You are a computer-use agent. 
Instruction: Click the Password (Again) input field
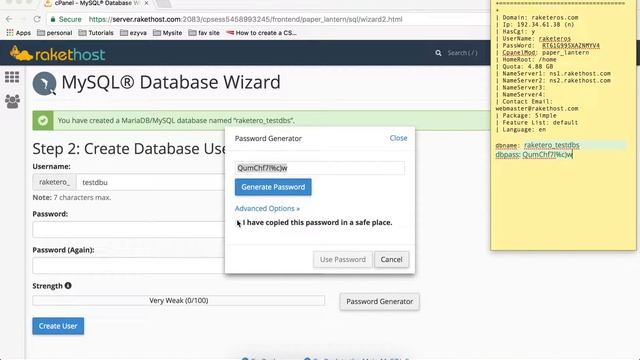tap(129, 266)
